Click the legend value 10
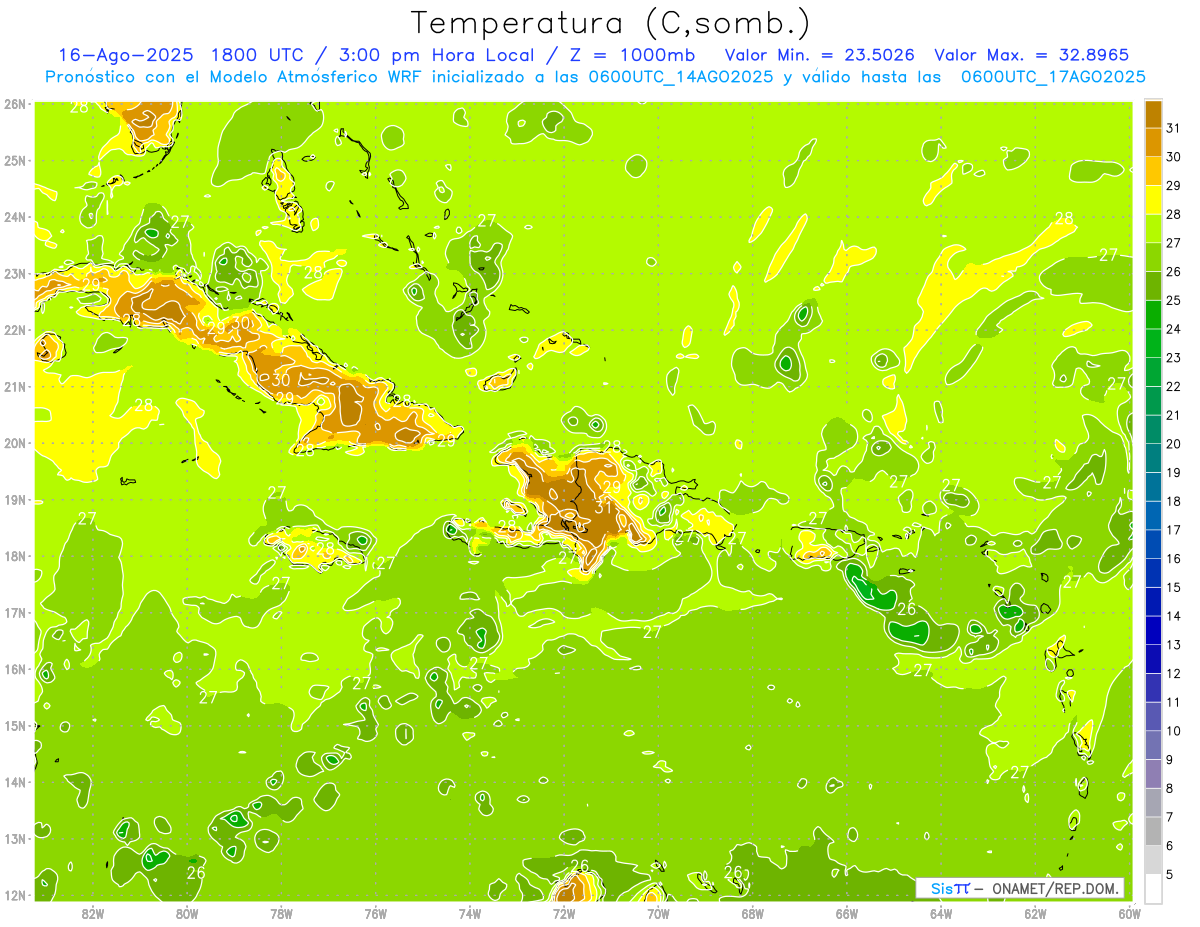Screen dimensions: 1200x927 point(1174,730)
